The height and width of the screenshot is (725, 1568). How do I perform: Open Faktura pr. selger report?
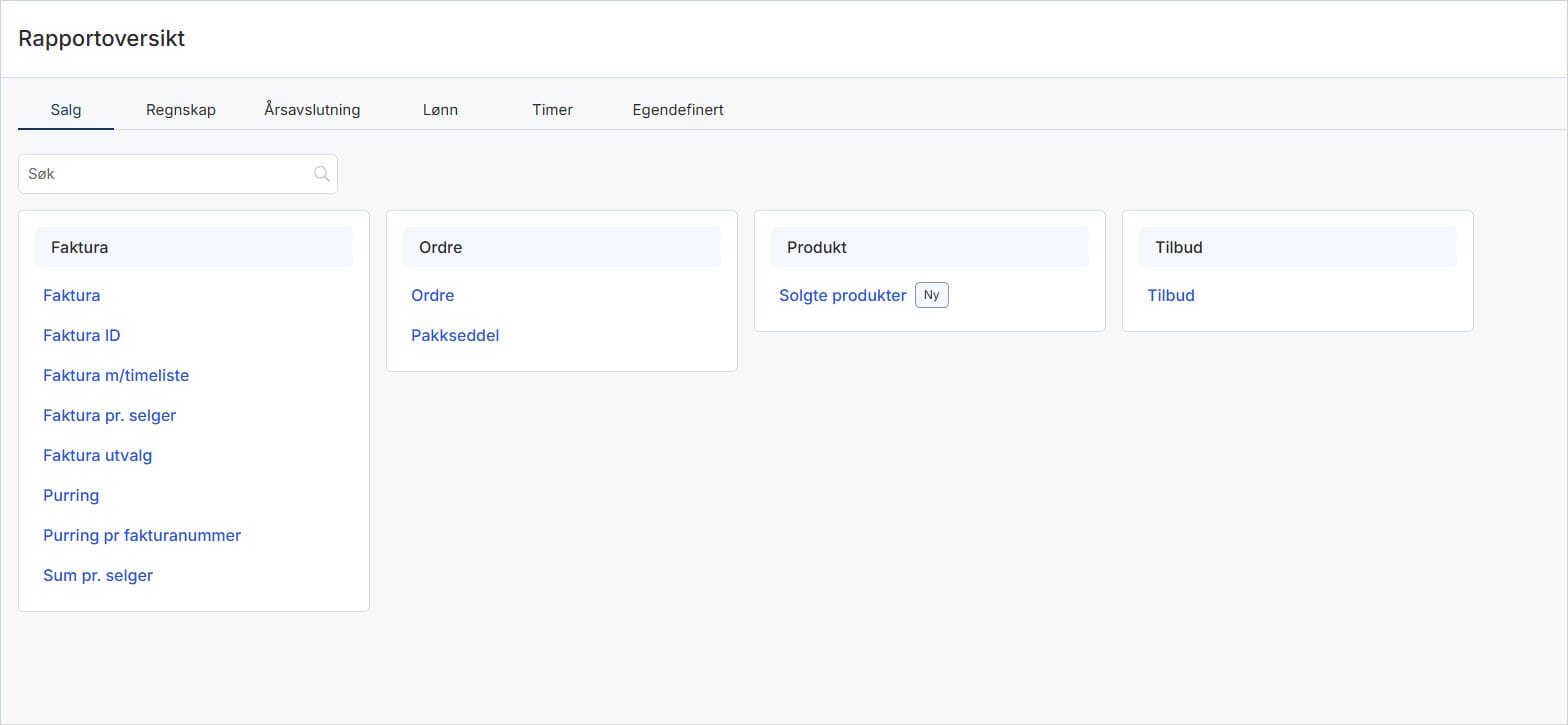pos(110,416)
